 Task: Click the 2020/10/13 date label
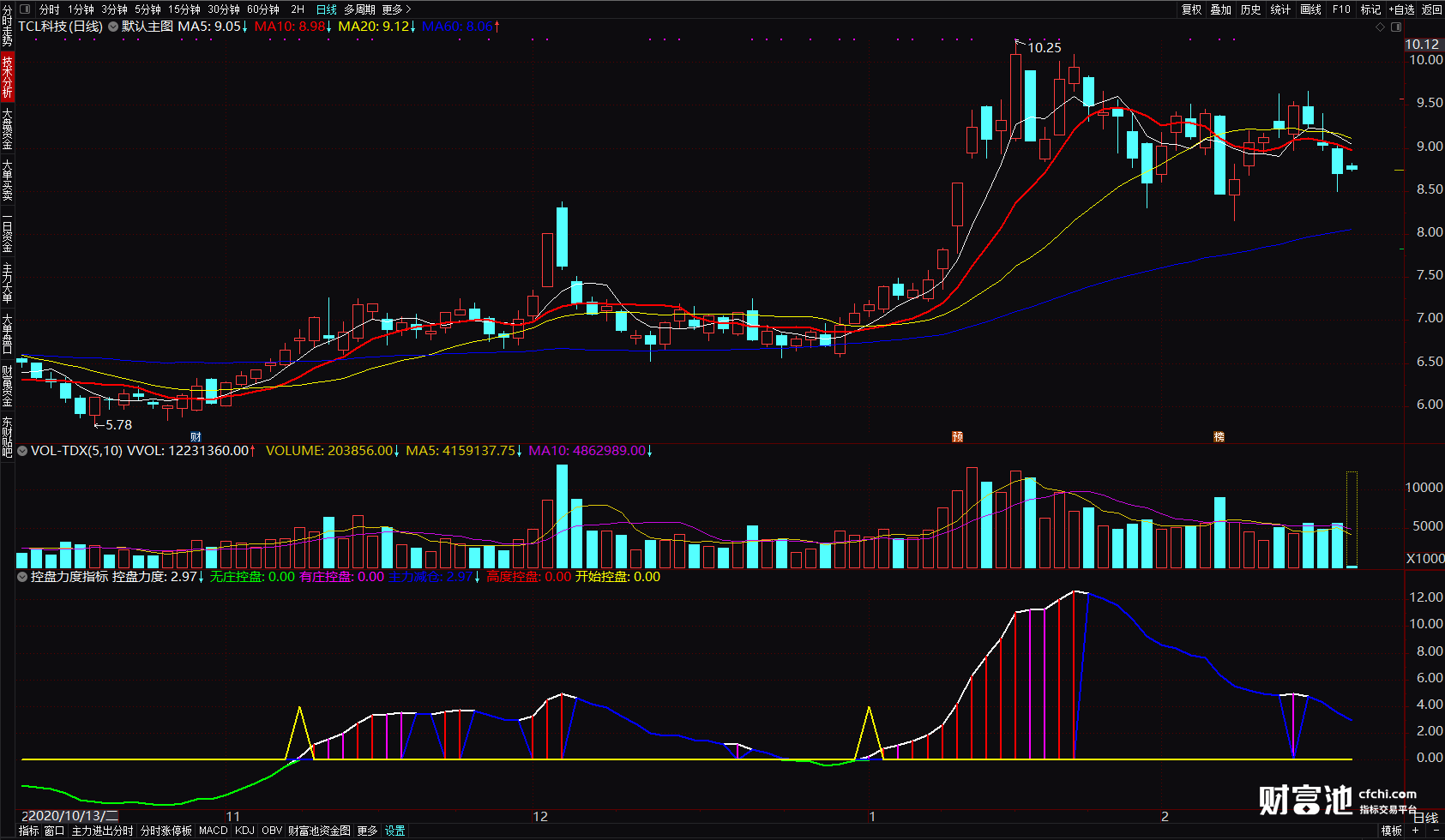71,816
